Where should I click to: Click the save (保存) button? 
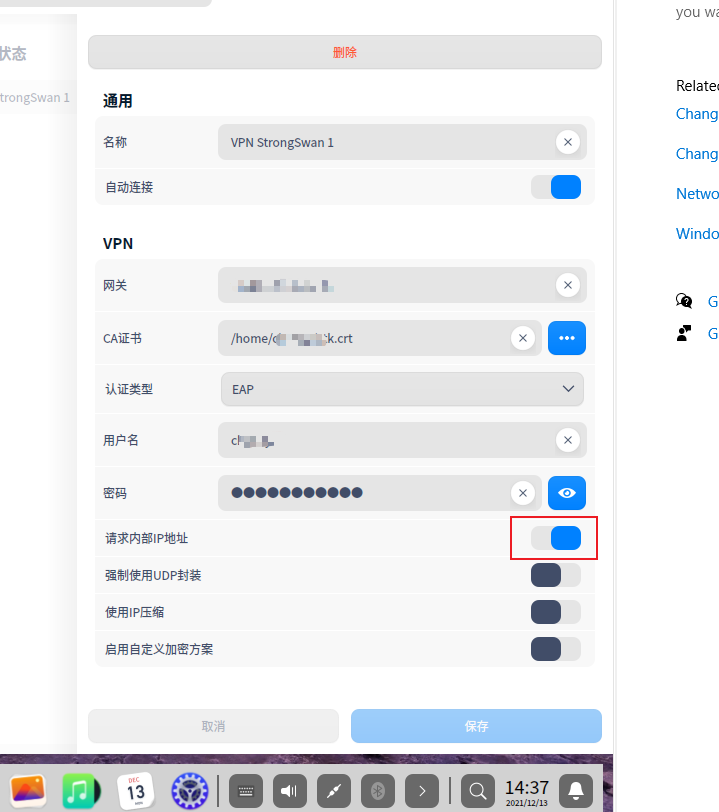pyautogui.click(x=477, y=726)
